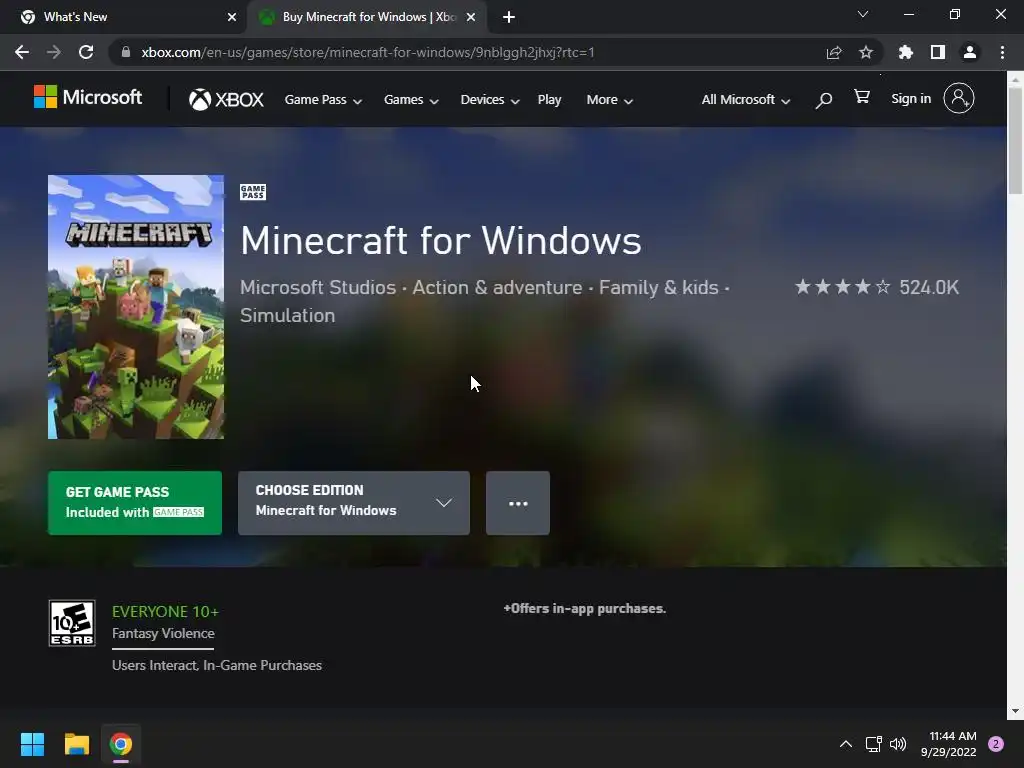Open Chrome profile icon
Image resolution: width=1024 pixels, height=768 pixels.
click(x=970, y=52)
